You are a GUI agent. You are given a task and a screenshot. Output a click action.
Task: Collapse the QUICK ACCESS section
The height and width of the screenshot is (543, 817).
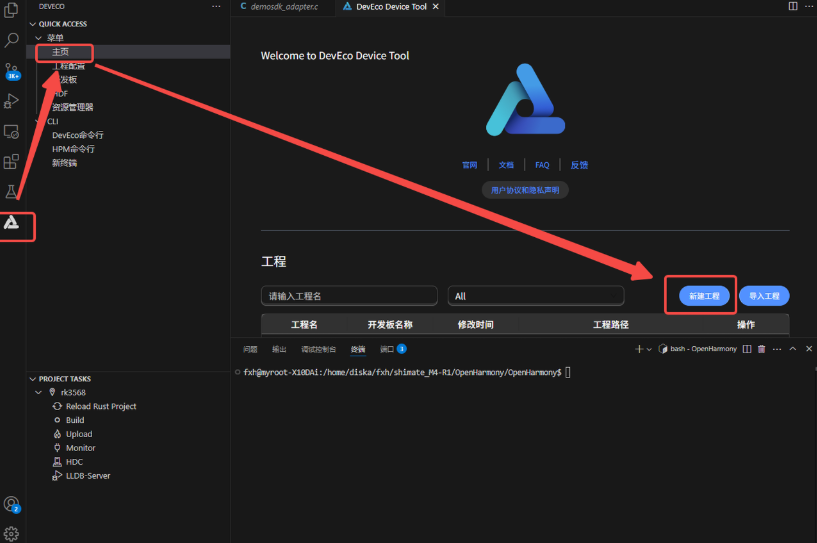click(32, 24)
